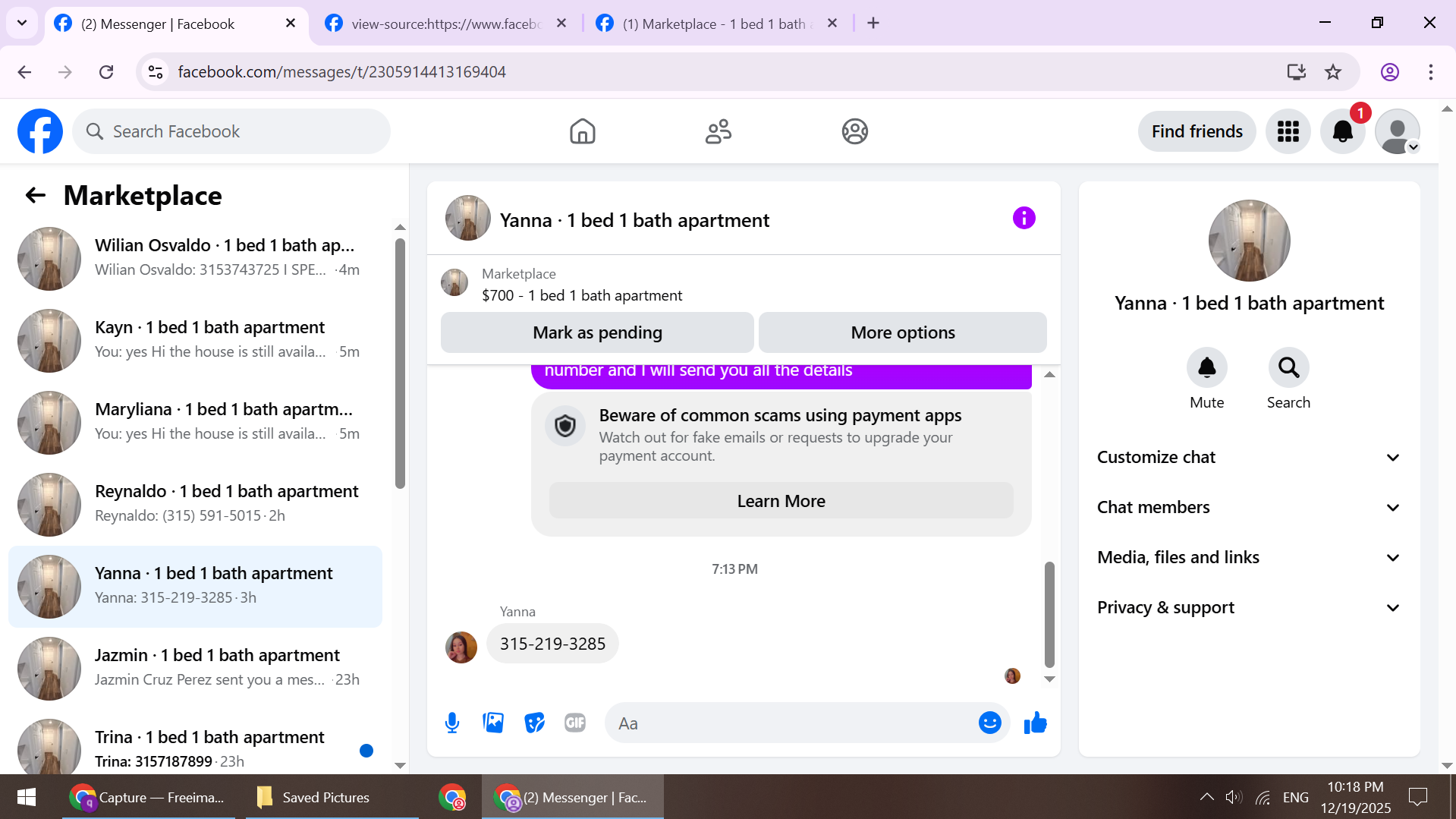Image resolution: width=1456 pixels, height=819 pixels.
Task: Bookmark this page with star icon
Action: tap(1333, 72)
